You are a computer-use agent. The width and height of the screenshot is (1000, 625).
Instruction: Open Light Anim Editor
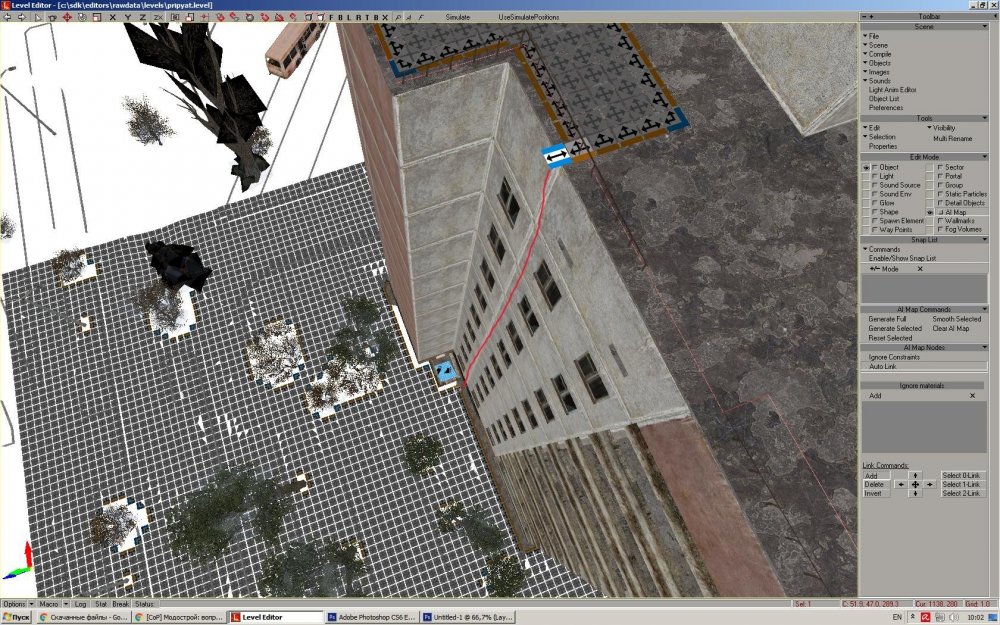point(892,90)
